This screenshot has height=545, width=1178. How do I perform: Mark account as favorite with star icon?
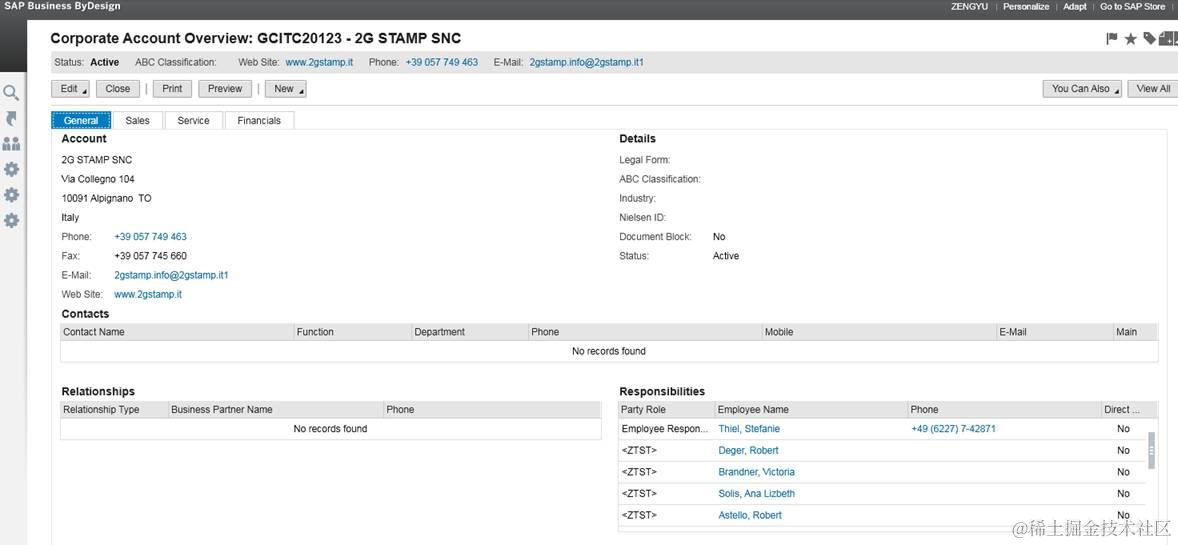pyautogui.click(x=1131, y=38)
